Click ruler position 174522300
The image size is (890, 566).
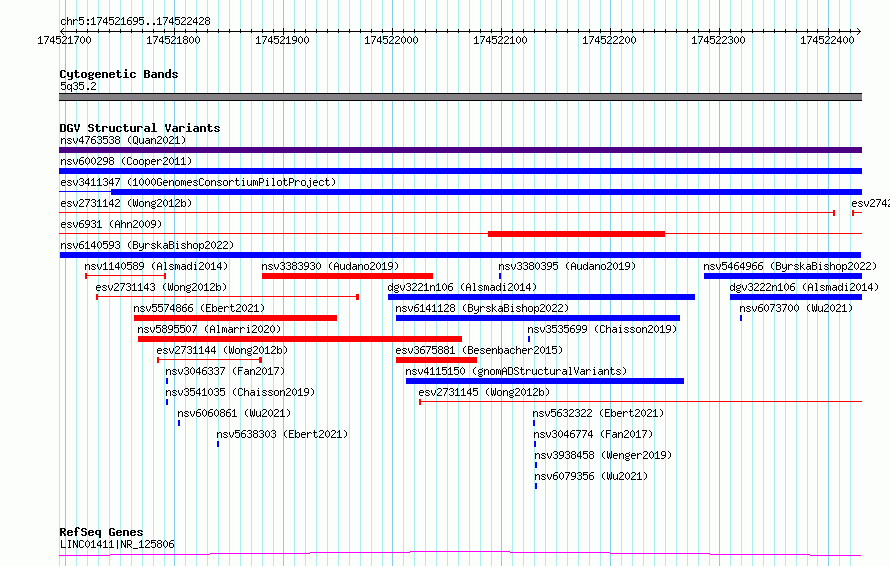718,40
